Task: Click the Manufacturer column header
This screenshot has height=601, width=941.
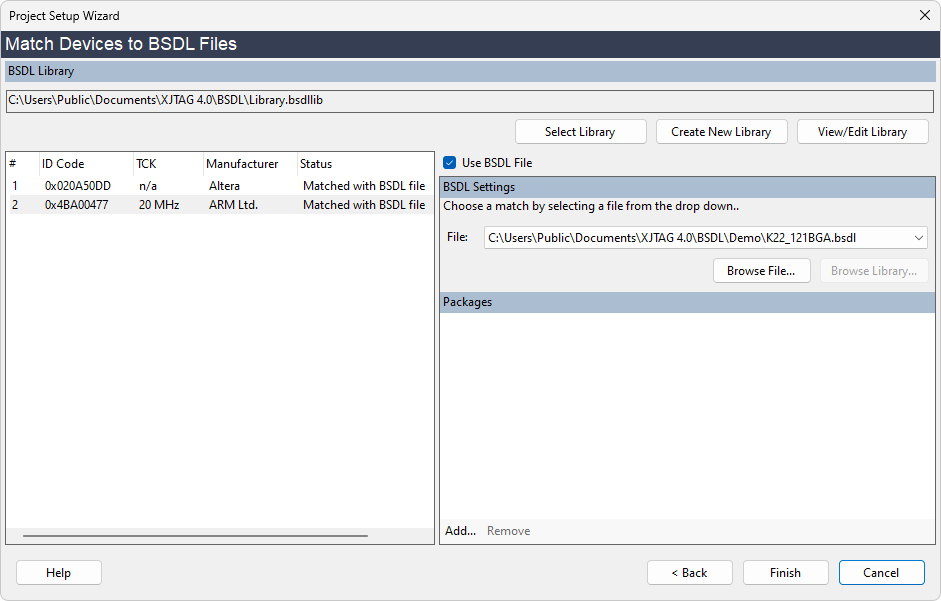Action: click(x=242, y=164)
